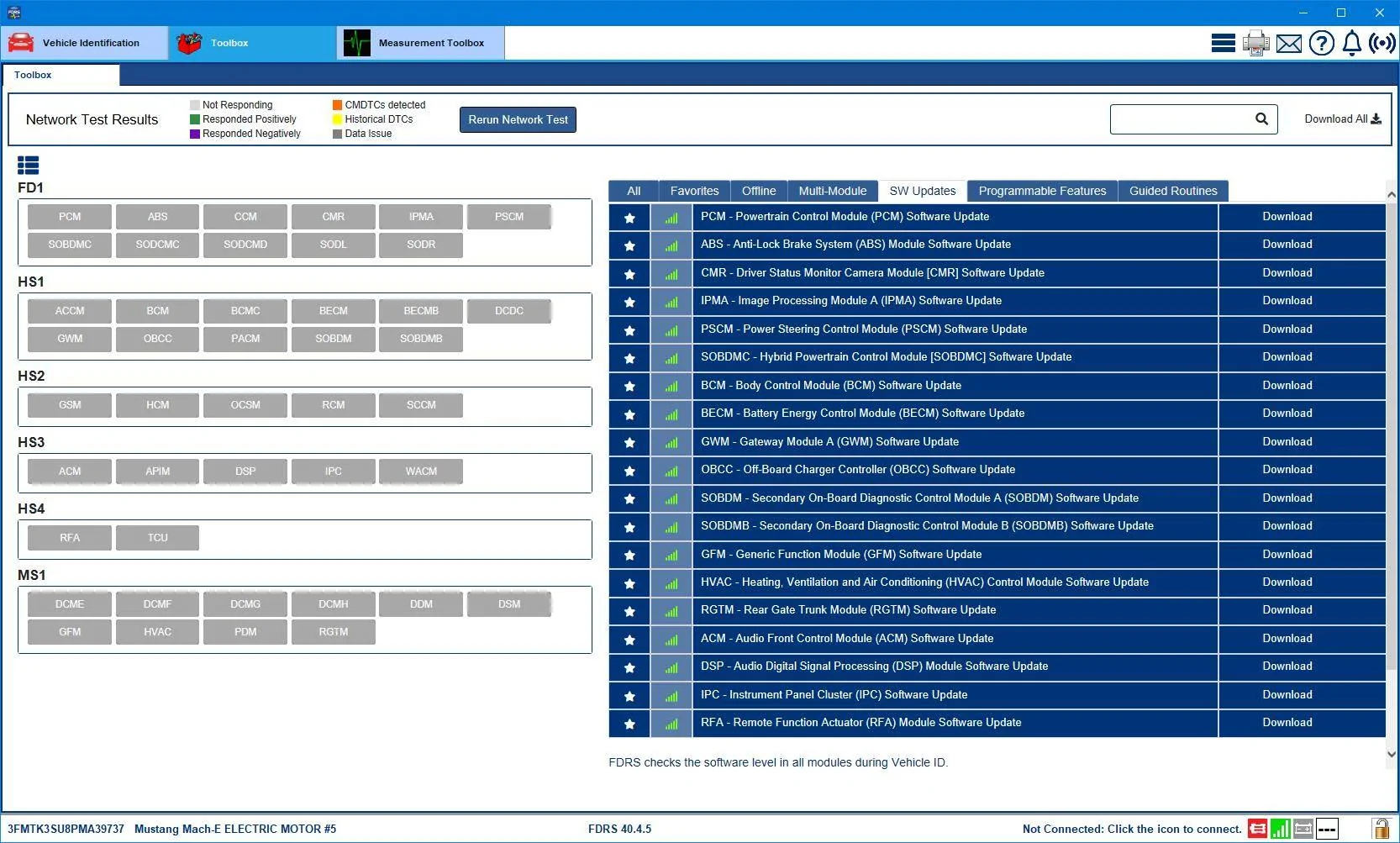Click the wireless connection icon at top right

1382,43
